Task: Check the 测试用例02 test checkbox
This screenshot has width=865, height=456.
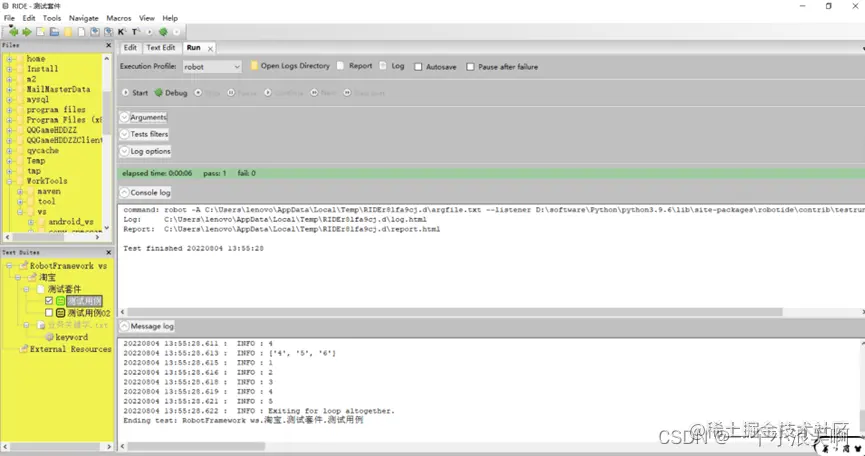Action: [x=49, y=313]
